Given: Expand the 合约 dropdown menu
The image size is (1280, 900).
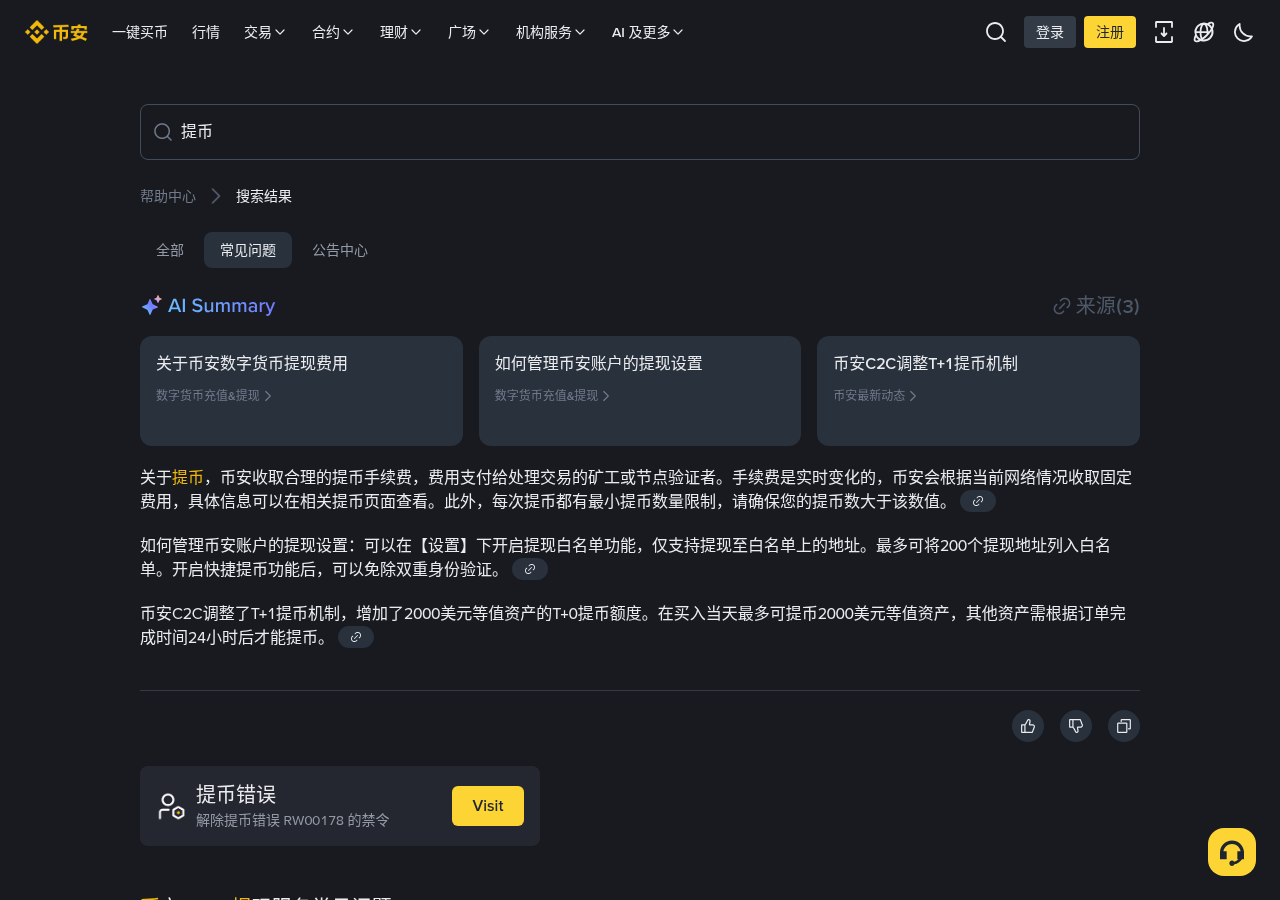Looking at the screenshot, I should pyautogui.click(x=333, y=32).
